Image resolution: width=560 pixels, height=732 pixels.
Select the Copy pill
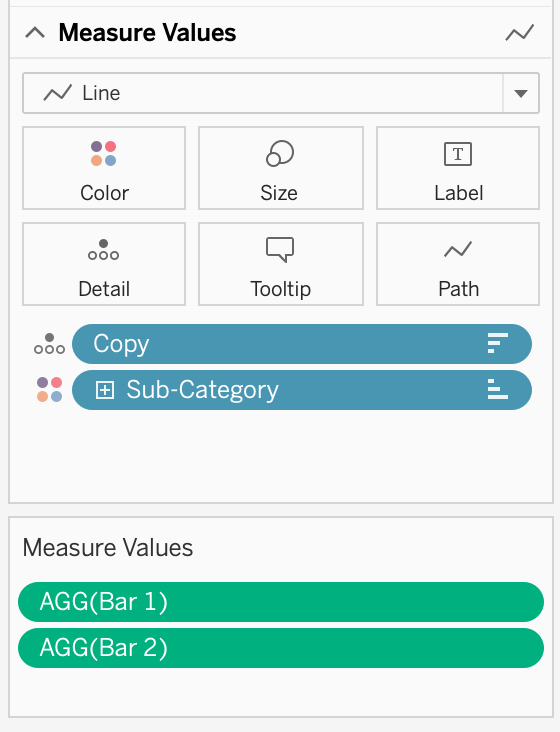[x=302, y=344]
